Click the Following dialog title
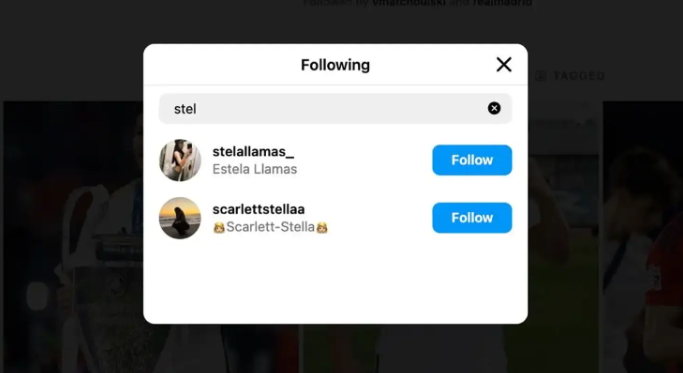 click(x=335, y=65)
